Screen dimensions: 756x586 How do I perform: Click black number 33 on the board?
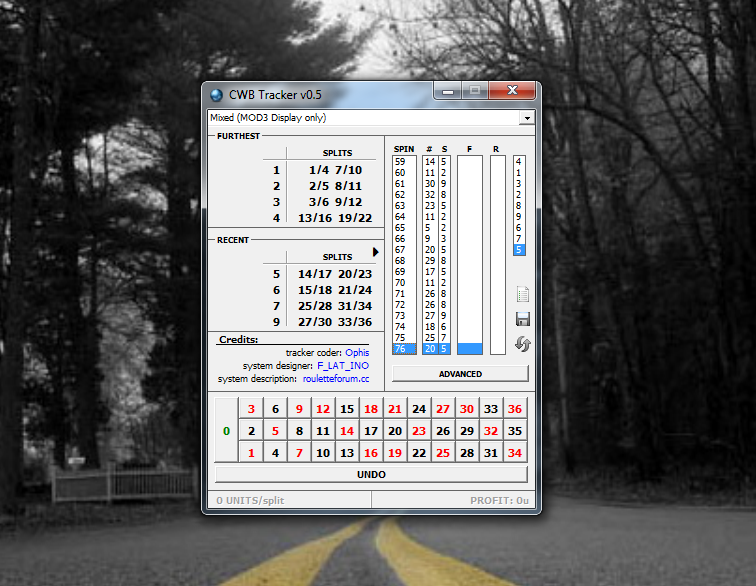(x=491, y=409)
